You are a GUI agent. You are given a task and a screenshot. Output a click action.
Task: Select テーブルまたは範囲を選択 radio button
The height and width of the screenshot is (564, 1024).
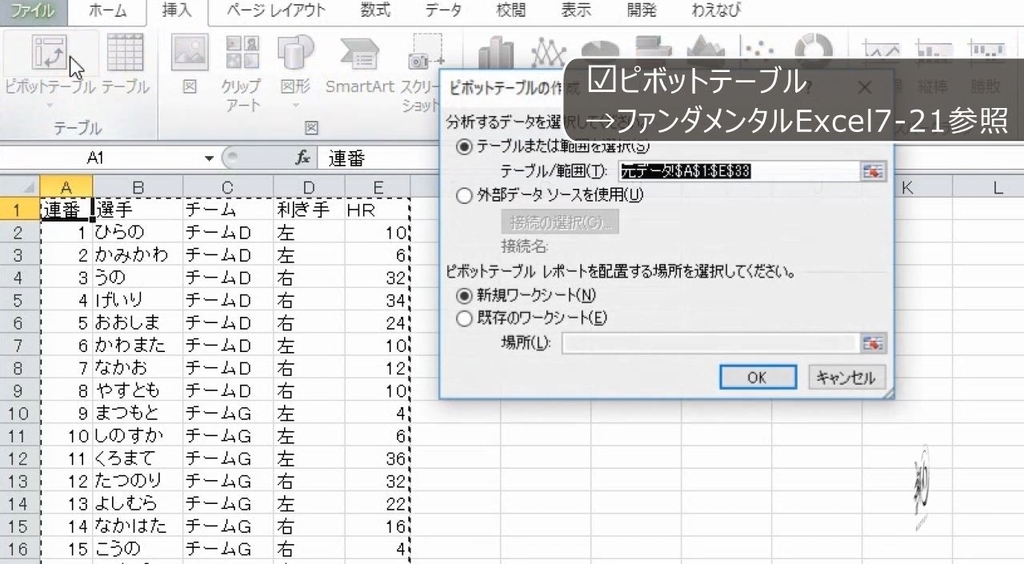click(x=464, y=147)
